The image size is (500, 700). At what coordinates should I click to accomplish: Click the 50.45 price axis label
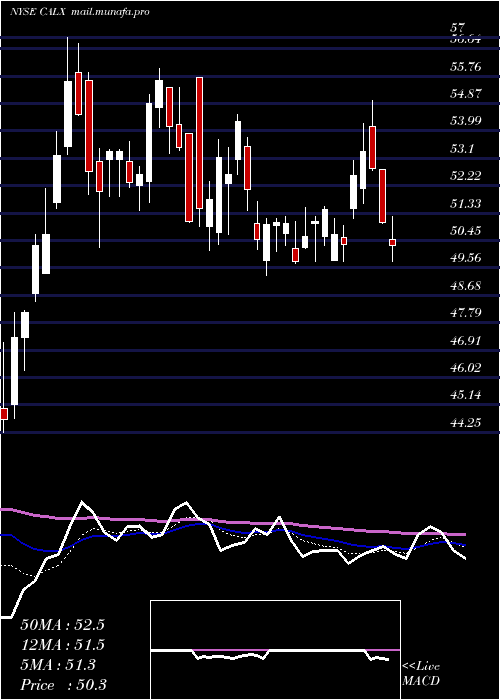[x=466, y=231]
